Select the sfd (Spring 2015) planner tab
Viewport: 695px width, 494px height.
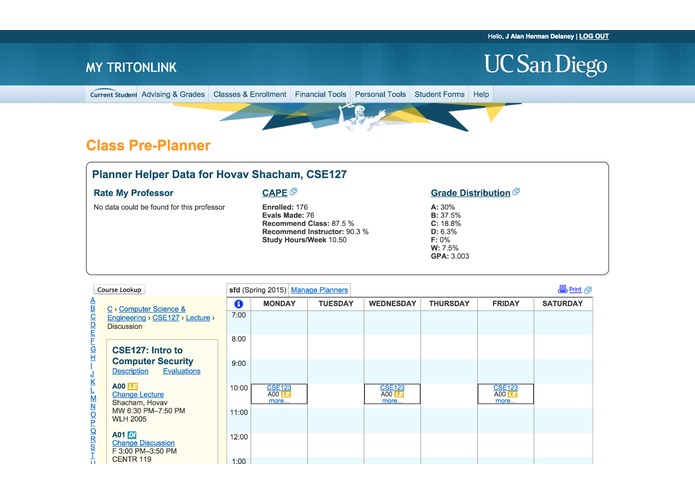[x=258, y=290]
